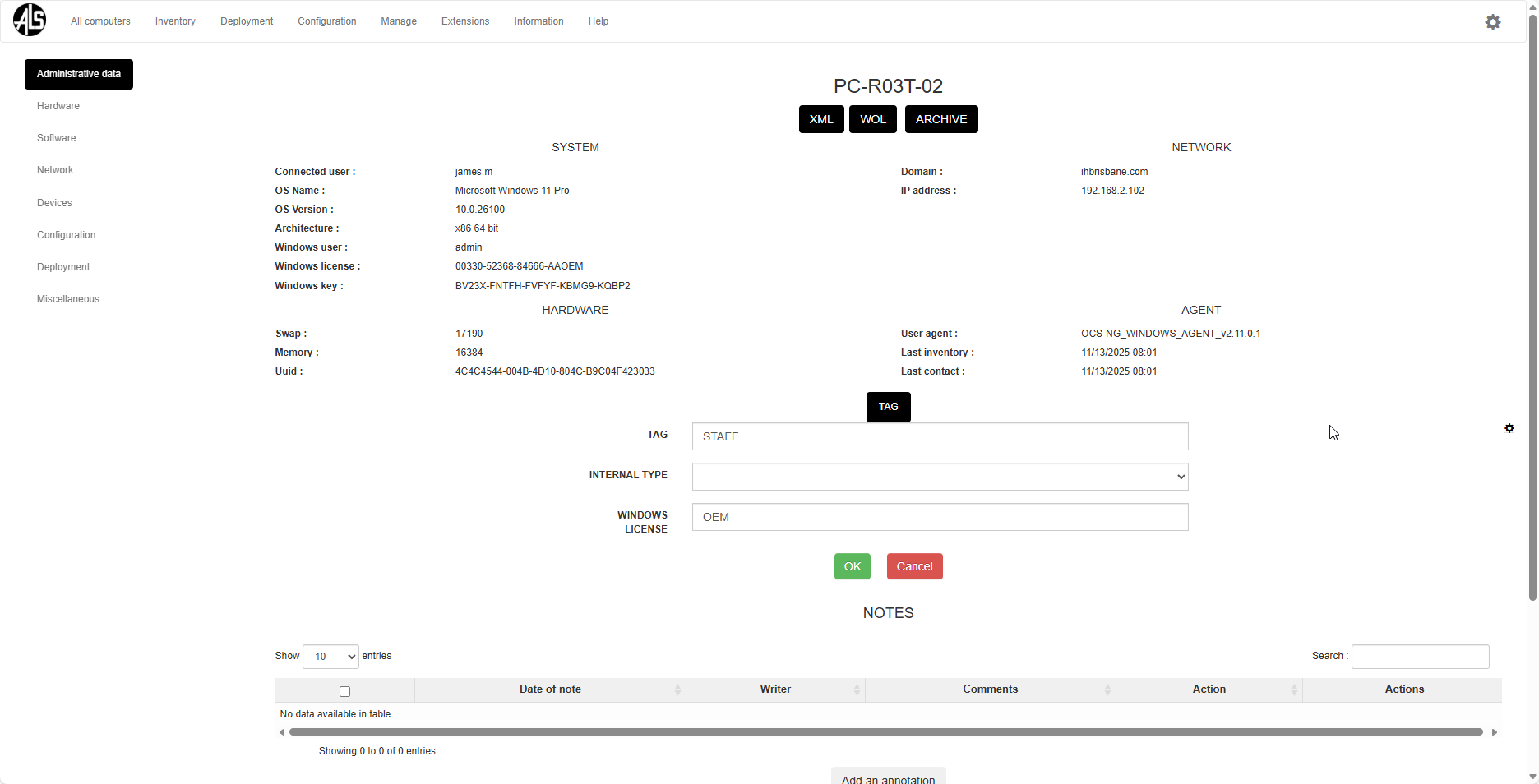This screenshot has width=1539, height=784.
Task: Click the OCS Inventory logo icon
Action: pyautogui.click(x=30, y=21)
